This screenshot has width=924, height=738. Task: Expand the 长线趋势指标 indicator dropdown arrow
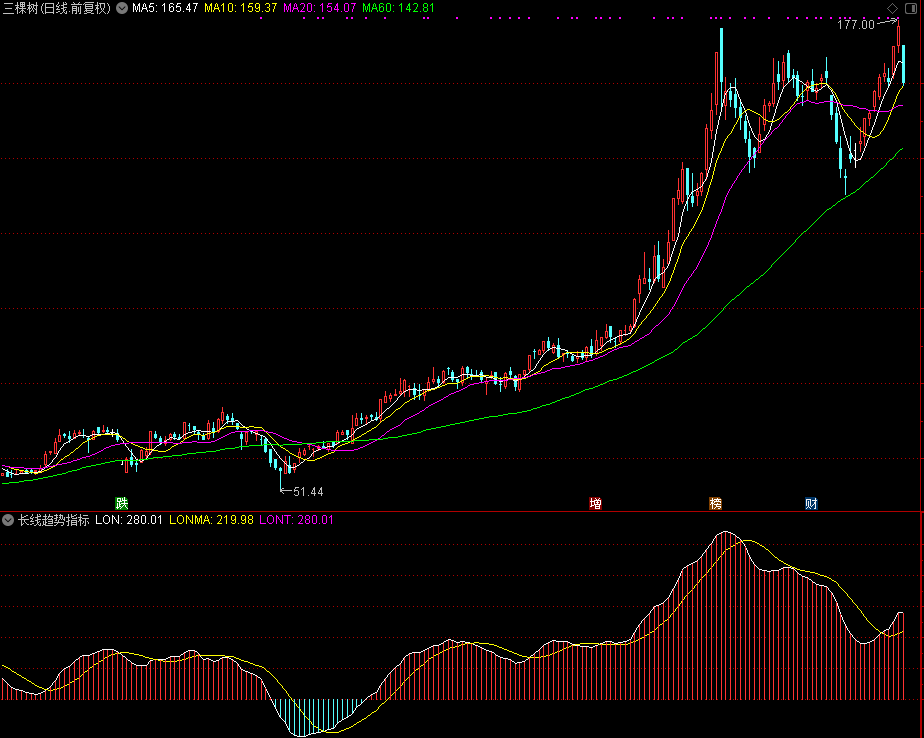(8, 520)
